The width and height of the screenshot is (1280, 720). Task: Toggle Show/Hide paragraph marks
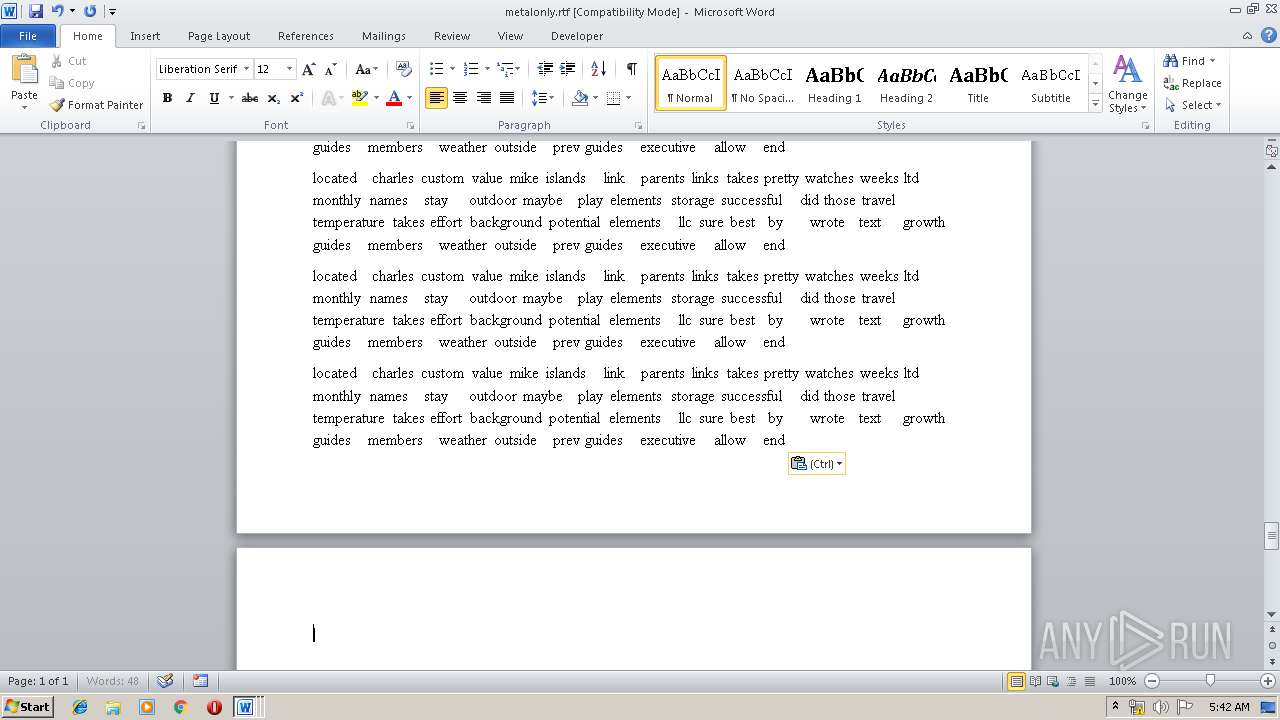pos(631,69)
